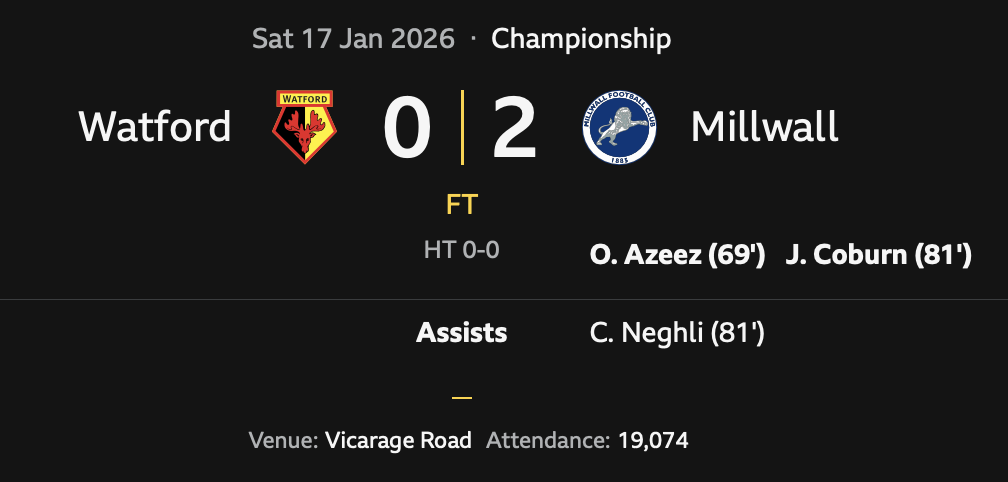Viewport: 1008px width, 482px height.
Task: Select goalscorer J. Coburn (81')
Action: 878,256
